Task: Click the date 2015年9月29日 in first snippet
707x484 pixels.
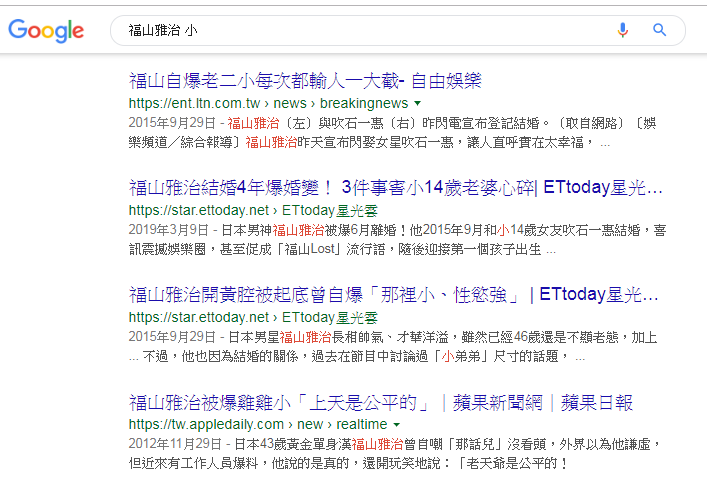Action: click(x=172, y=123)
